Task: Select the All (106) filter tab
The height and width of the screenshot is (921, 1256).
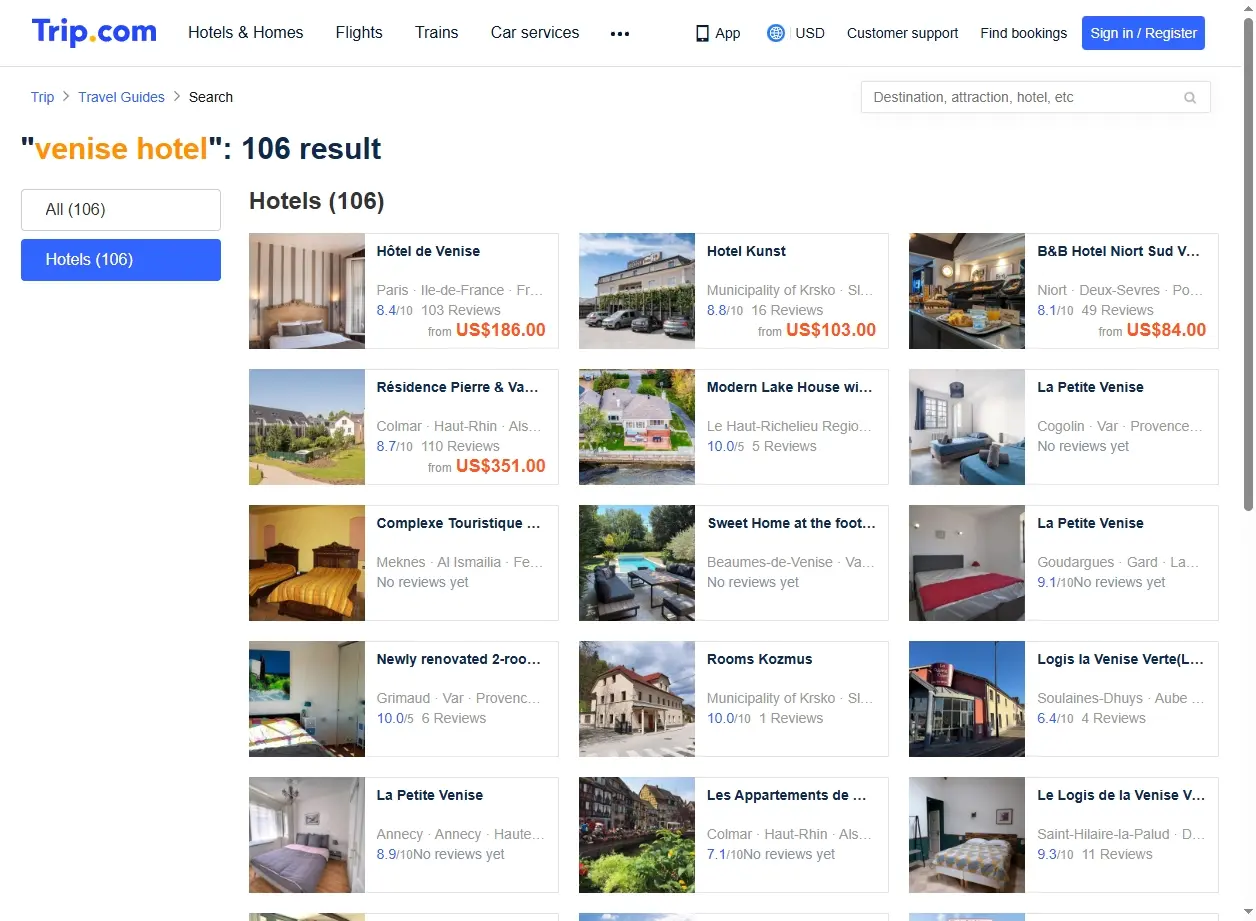Action: pyautogui.click(x=121, y=210)
